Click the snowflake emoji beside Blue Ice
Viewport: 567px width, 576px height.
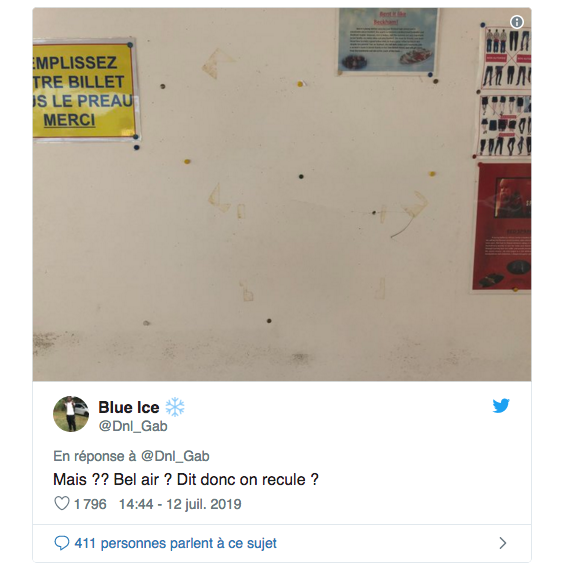pos(175,407)
